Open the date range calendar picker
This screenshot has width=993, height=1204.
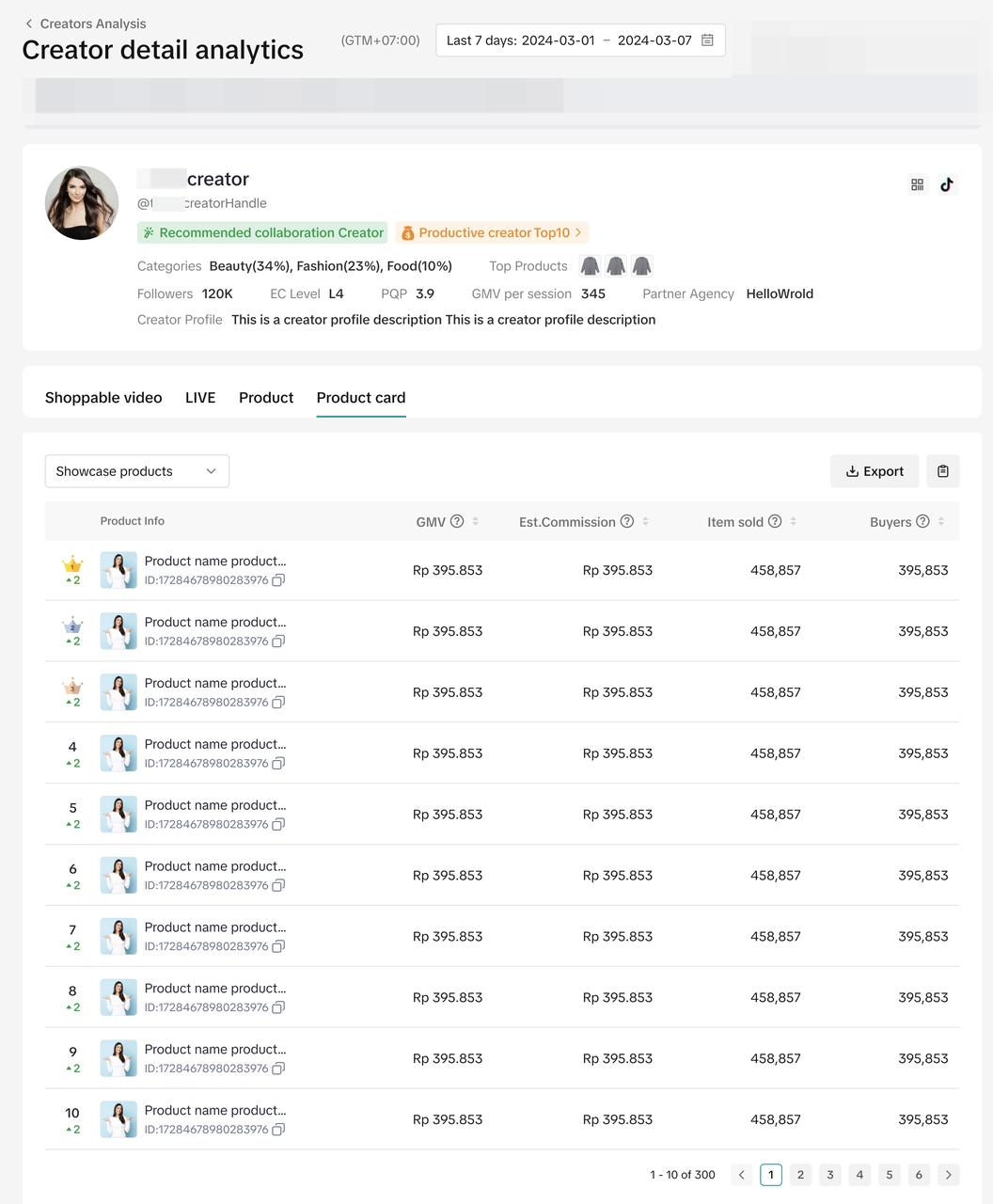coord(707,40)
